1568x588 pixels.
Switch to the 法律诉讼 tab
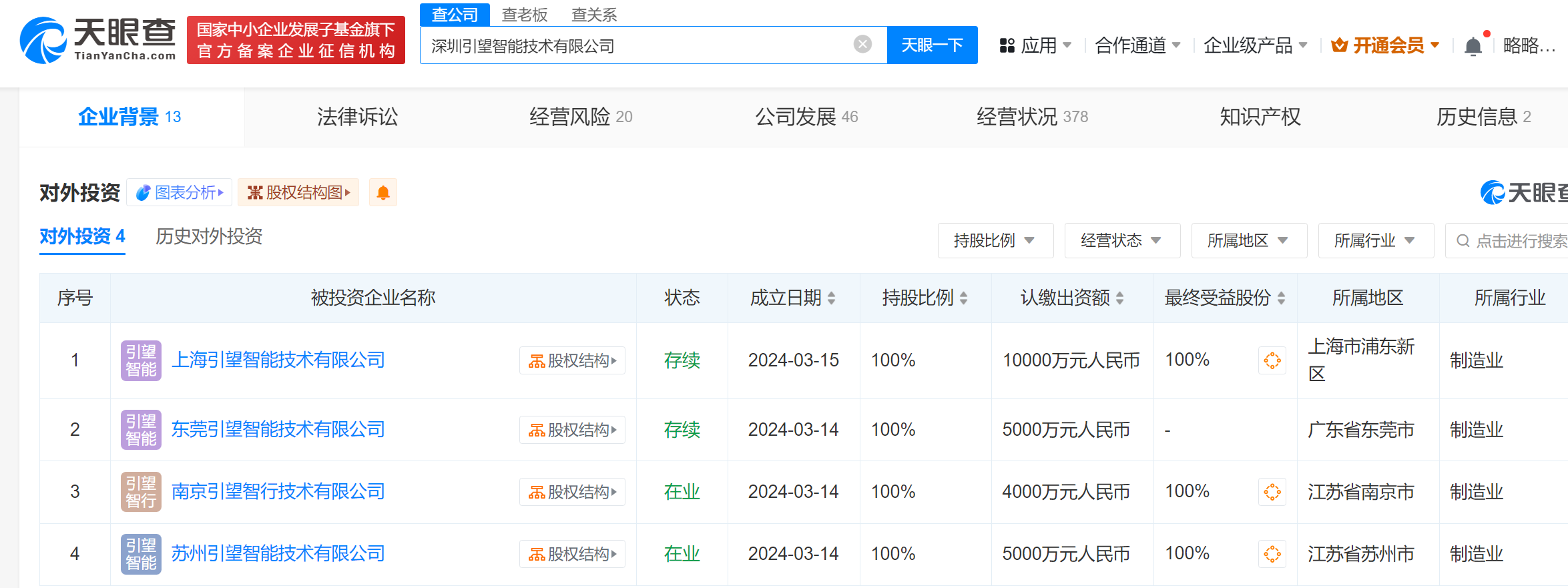[357, 117]
